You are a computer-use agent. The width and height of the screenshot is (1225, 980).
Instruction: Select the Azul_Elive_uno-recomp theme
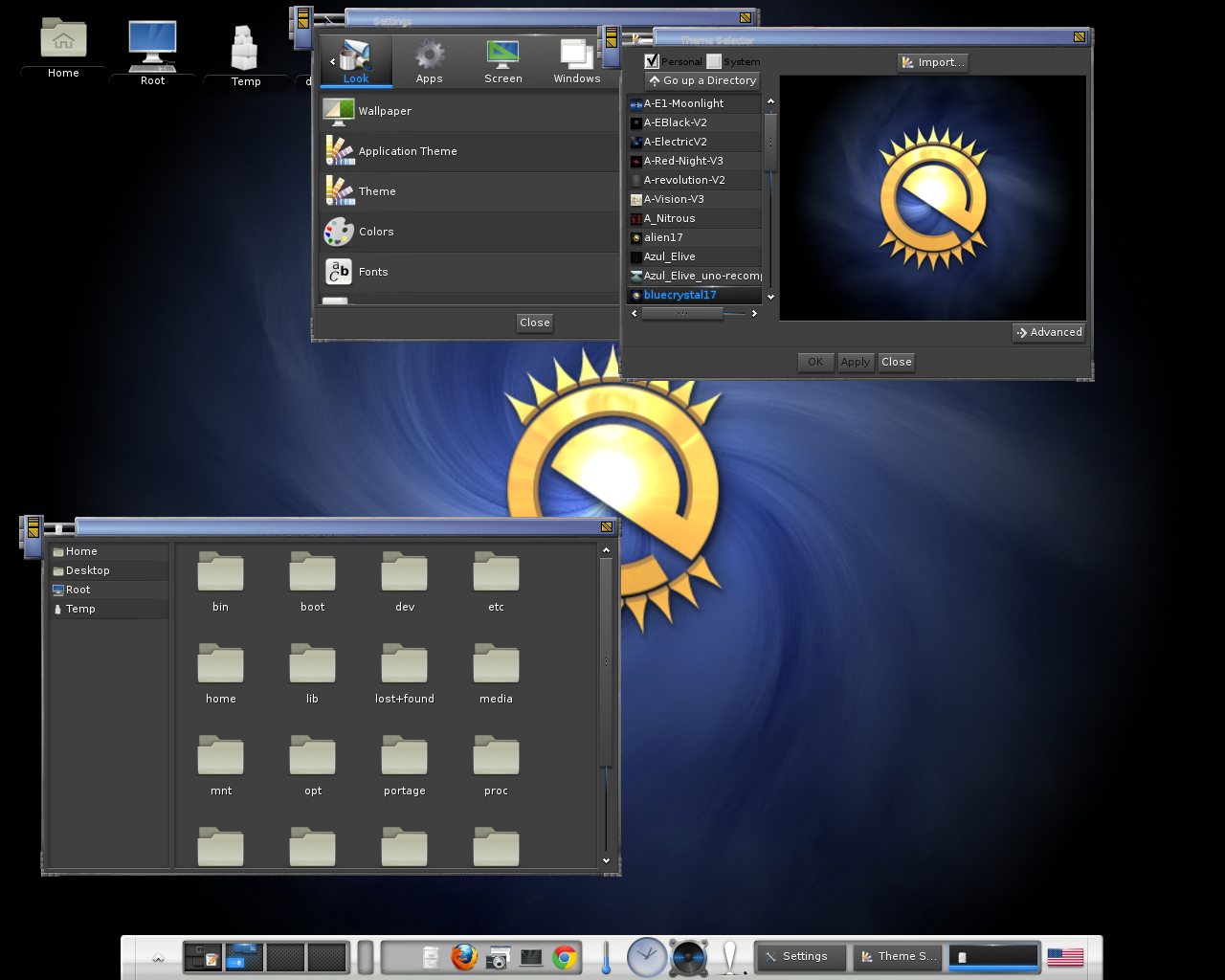pos(694,276)
